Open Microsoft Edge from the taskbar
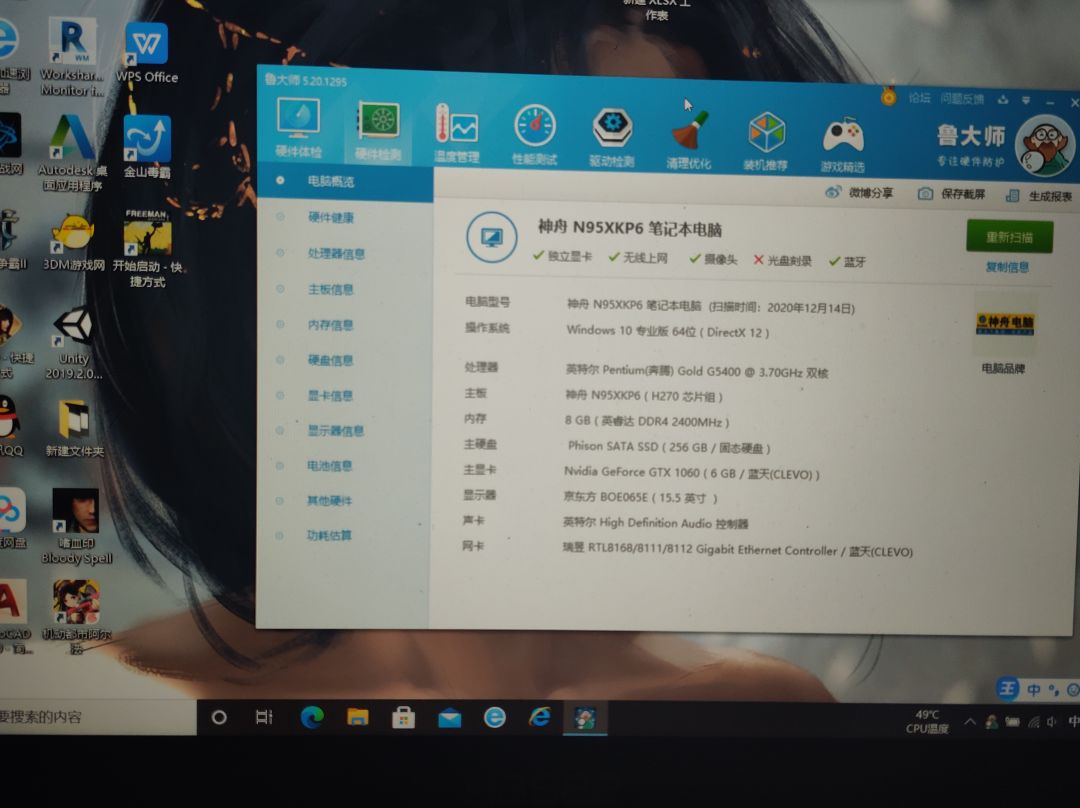The image size is (1080, 808). [312, 717]
